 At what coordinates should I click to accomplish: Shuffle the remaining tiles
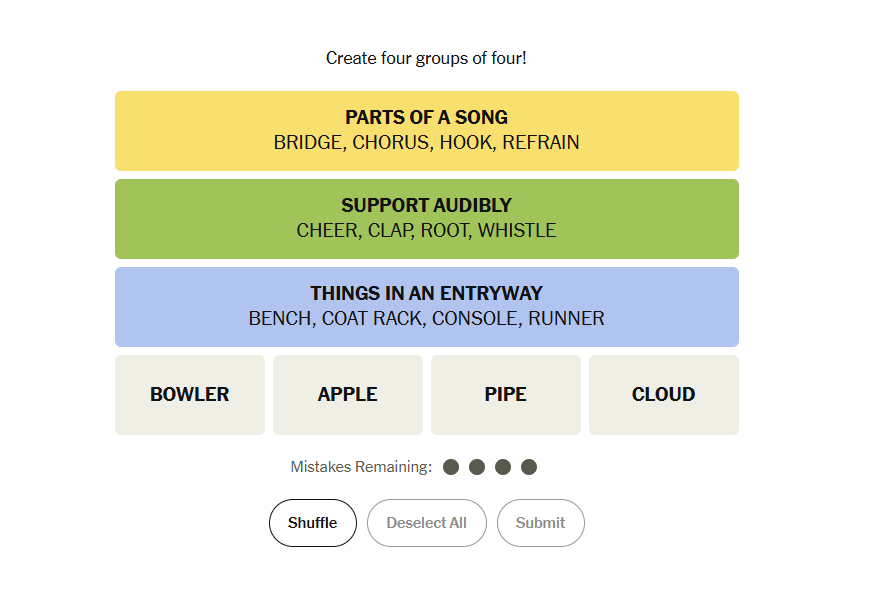[x=312, y=523]
